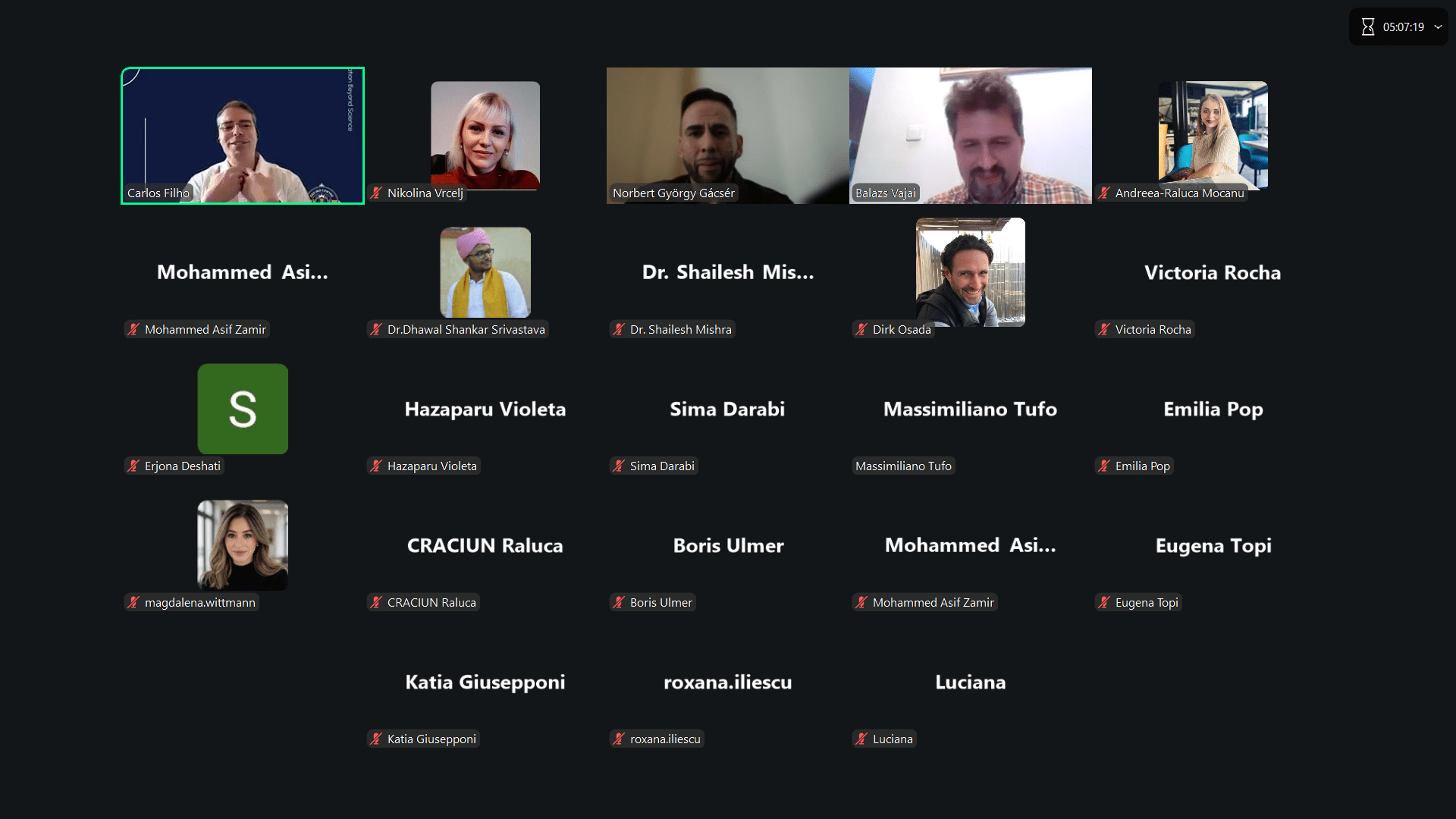Click magdalena.wittmann's muted microphone icon
The width and height of the screenshot is (1456, 819).
tap(133, 603)
